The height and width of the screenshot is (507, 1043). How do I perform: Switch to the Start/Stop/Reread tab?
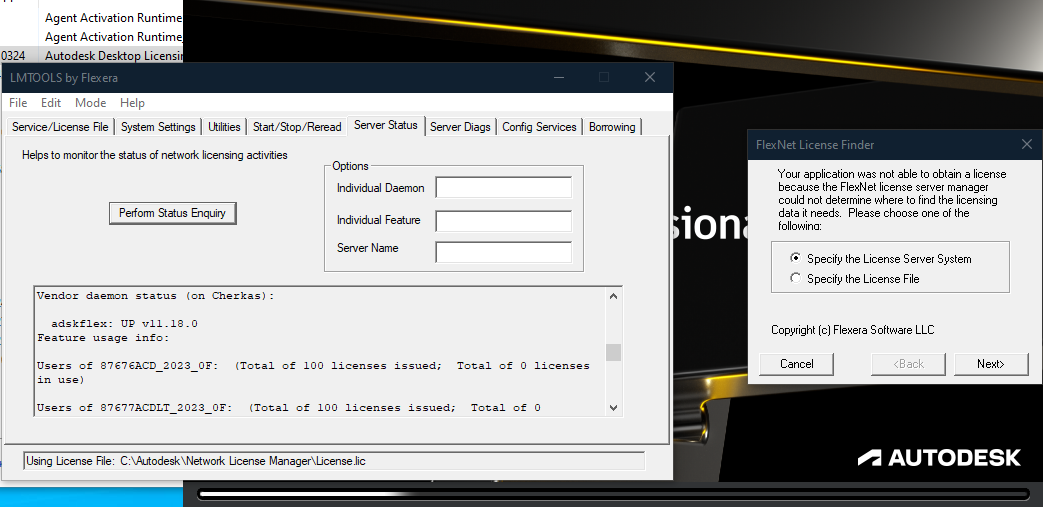pyautogui.click(x=297, y=126)
